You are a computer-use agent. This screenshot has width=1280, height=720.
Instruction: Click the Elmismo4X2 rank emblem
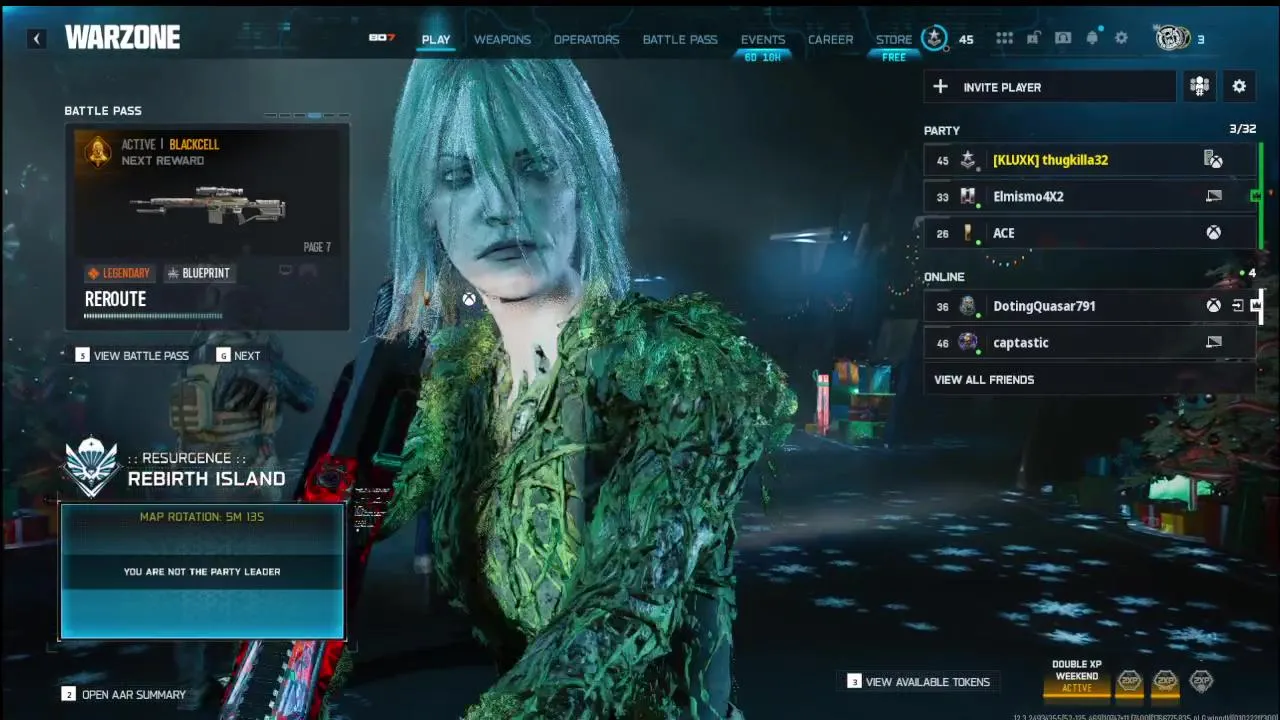(x=968, y=197)
